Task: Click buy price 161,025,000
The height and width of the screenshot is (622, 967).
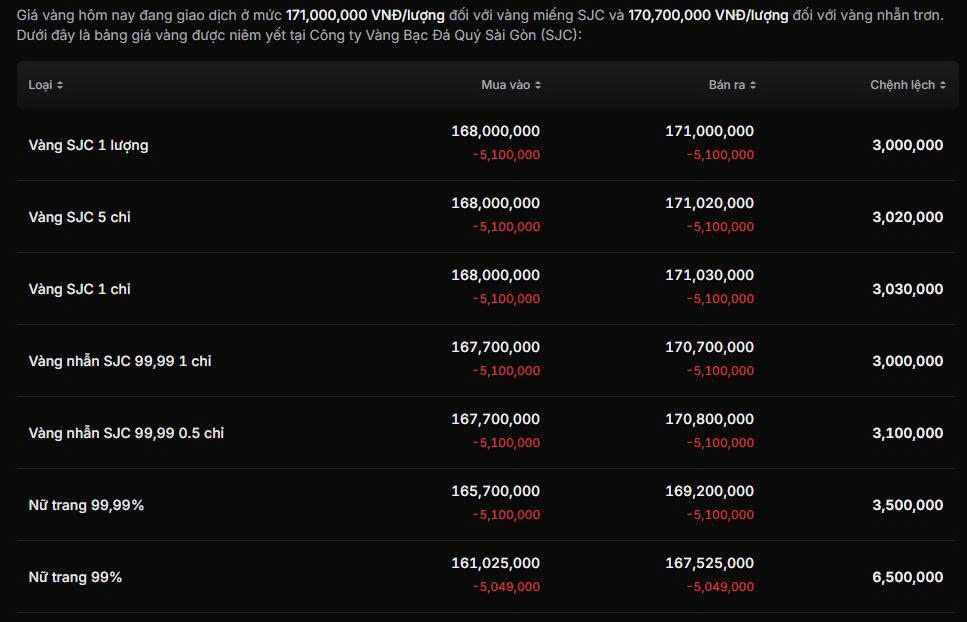Action: [x=495, y=563]
